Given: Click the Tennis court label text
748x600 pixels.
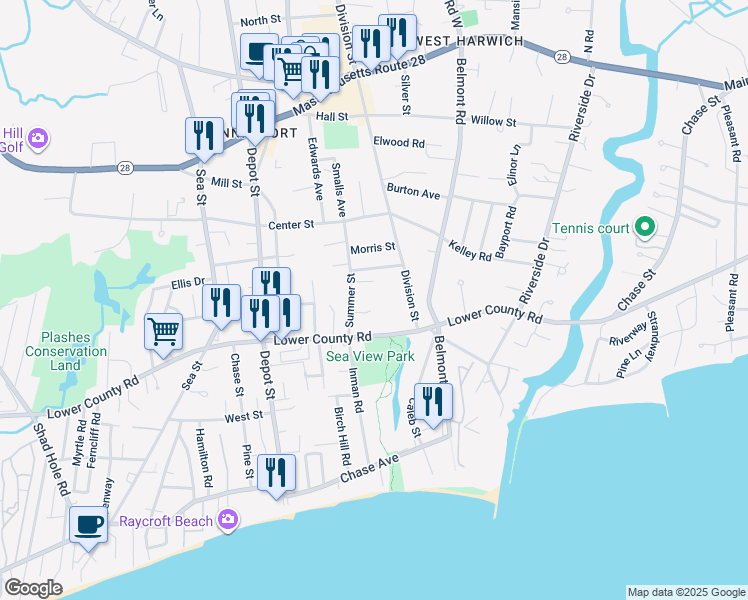Looking at the screenshot, I should click(591, 228).
